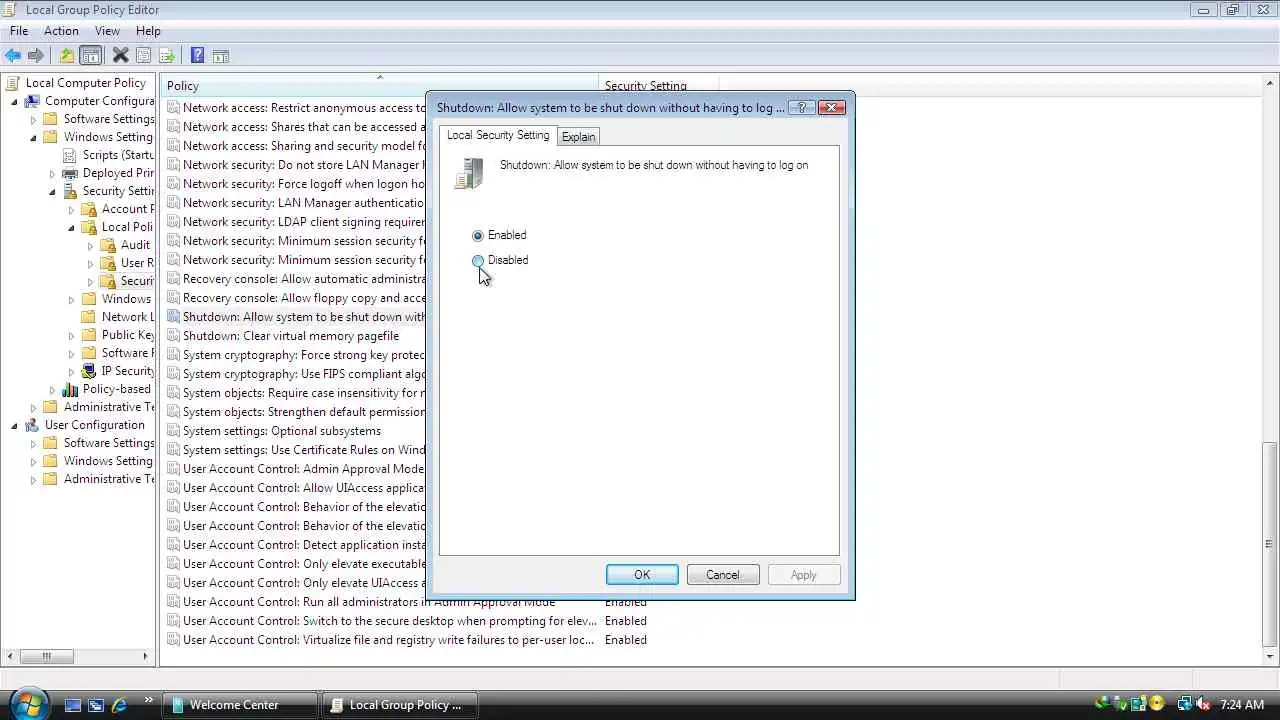The width and height of the screenshot is (1280, 720).
Task: Click the policy list vertical scrollbar thumb
Action: click(1270, 545)
